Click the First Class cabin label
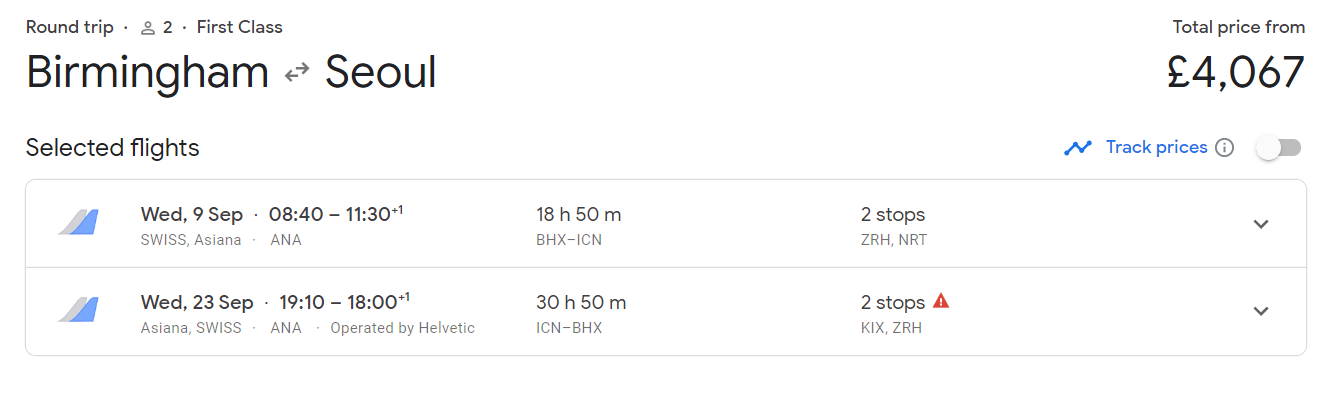 coord(240,28)
